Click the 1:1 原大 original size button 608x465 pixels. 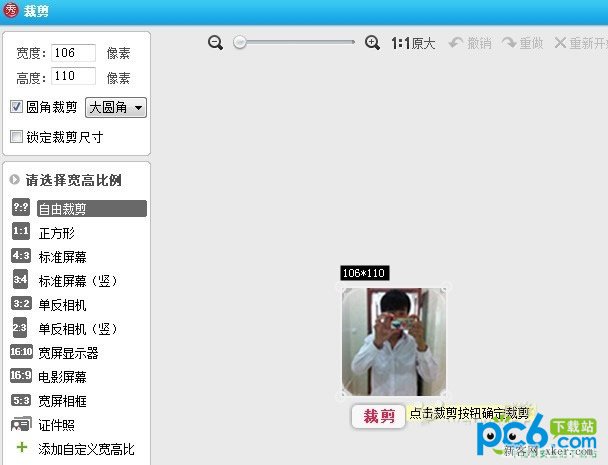[413, 43]
